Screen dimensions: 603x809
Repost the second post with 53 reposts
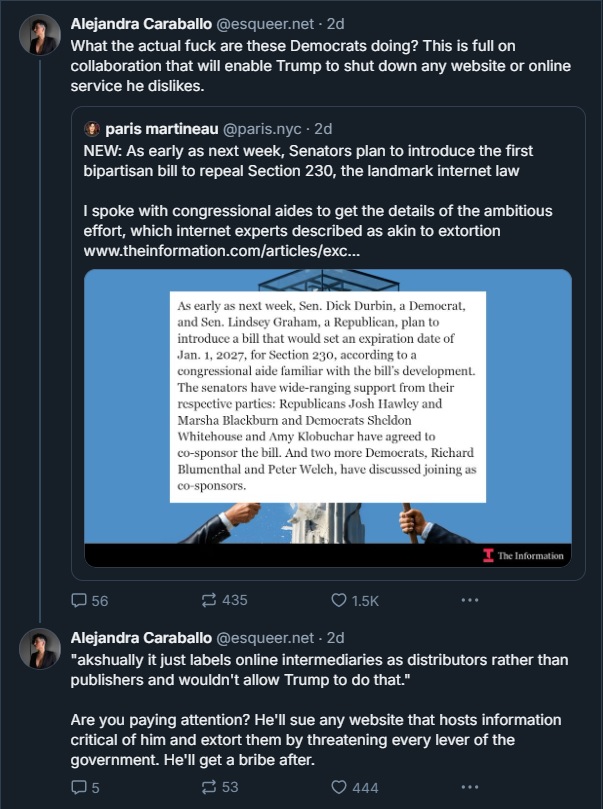[209, 787]
